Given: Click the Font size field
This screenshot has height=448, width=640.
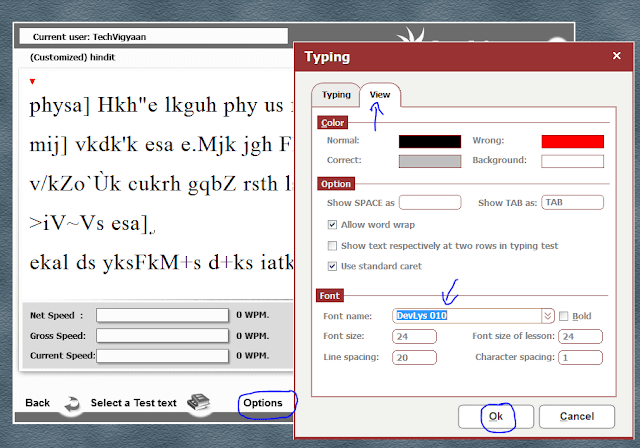Looking at the screenshot, I should coord(414,337).
